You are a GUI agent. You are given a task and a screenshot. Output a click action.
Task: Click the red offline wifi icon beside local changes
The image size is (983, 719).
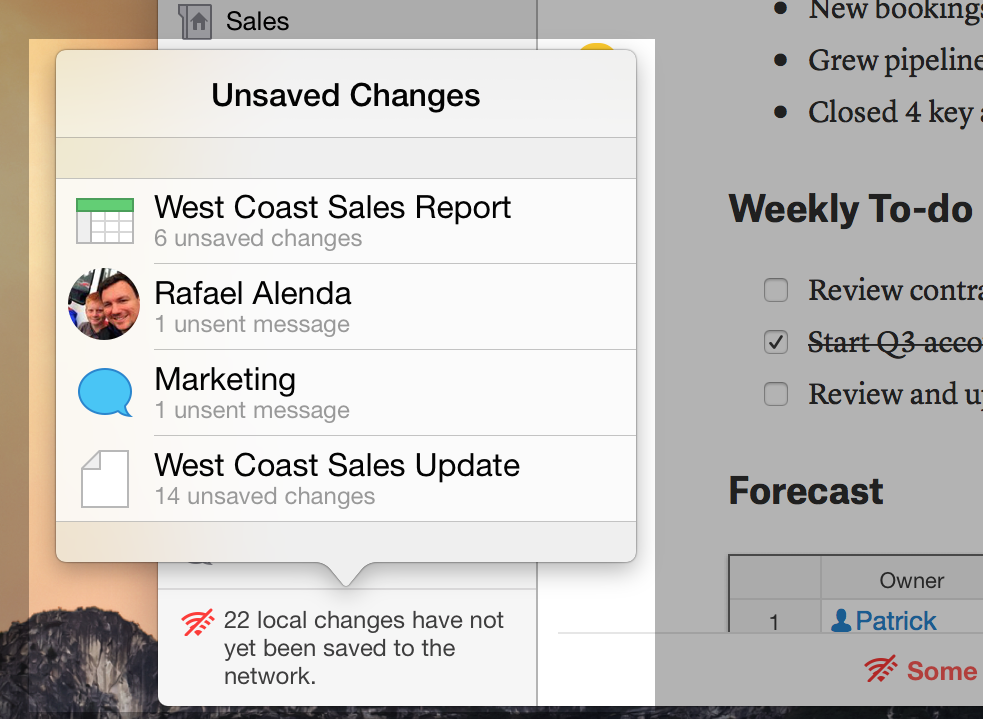[x=197, y=622]
